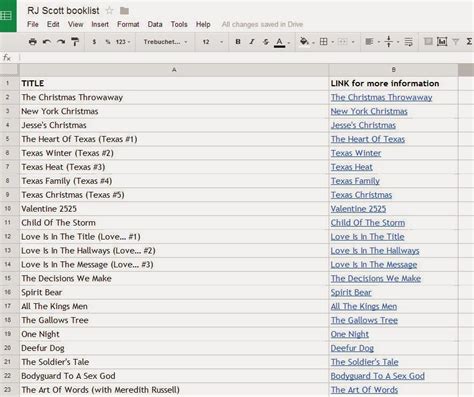Select row 10 header
The width and height of the screenshot is (474, 397).
pos(8,209)
